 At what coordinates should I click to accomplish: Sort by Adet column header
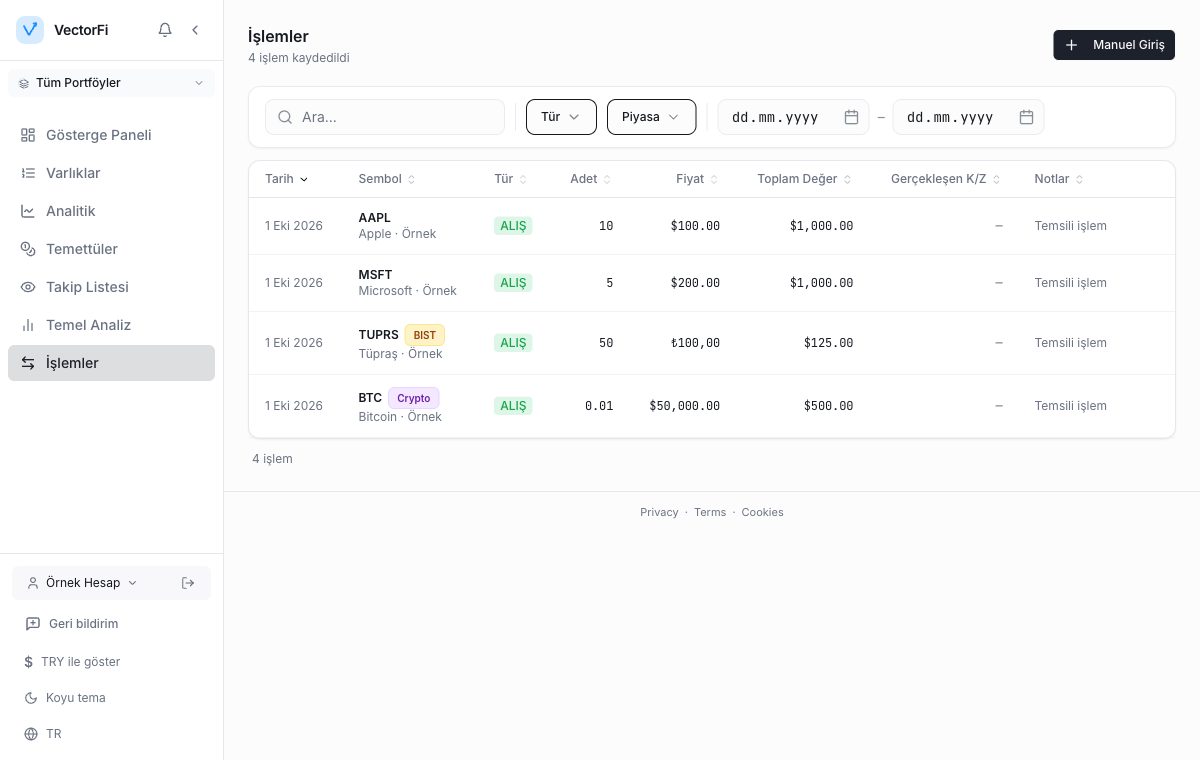click(x=591, y=179)
